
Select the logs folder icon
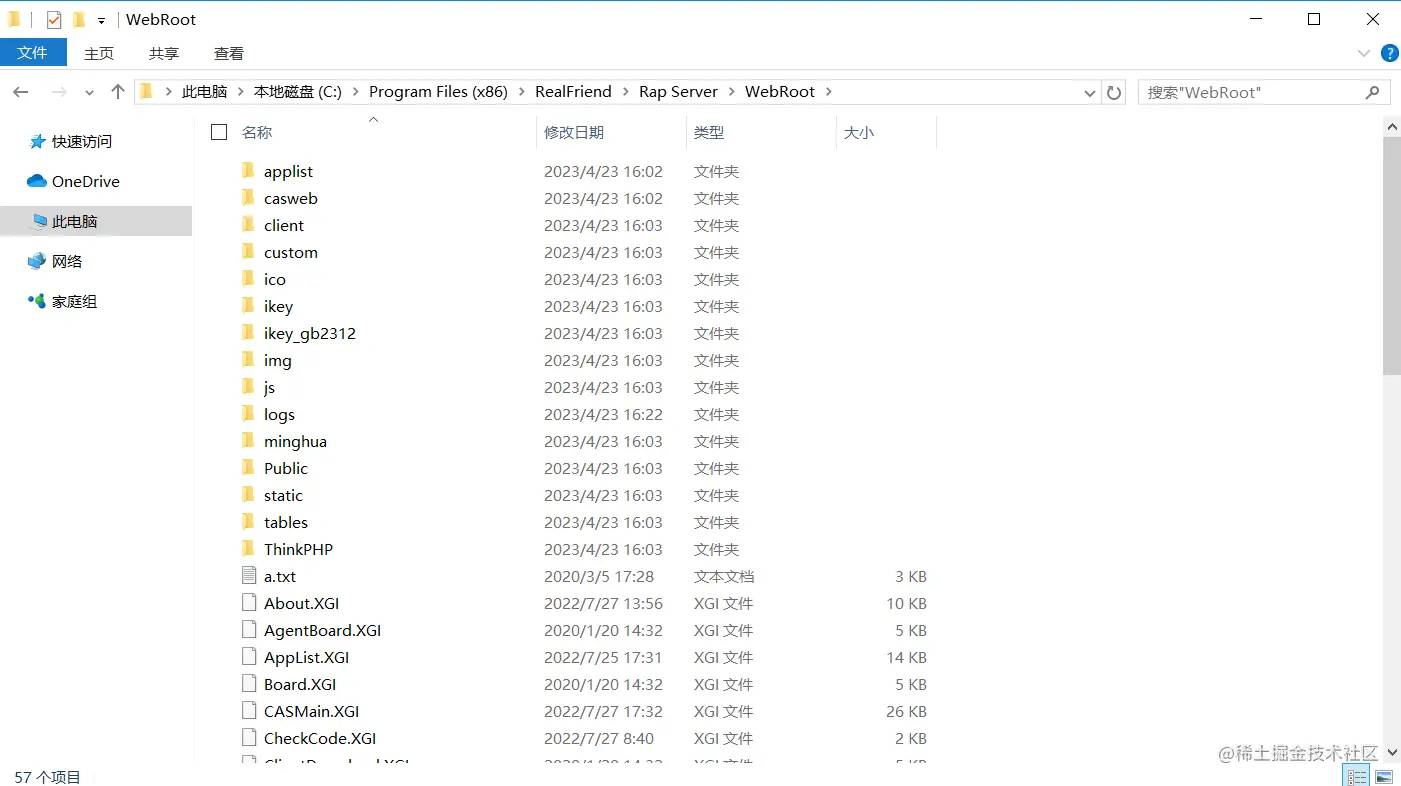pos(249,414)
